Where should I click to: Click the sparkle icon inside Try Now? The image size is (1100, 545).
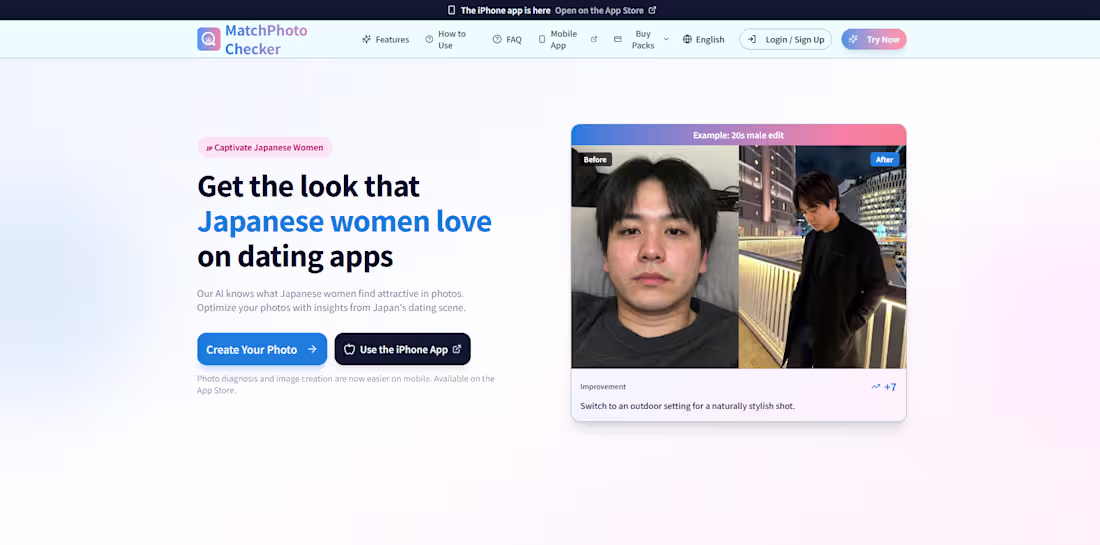pos(853,39)
